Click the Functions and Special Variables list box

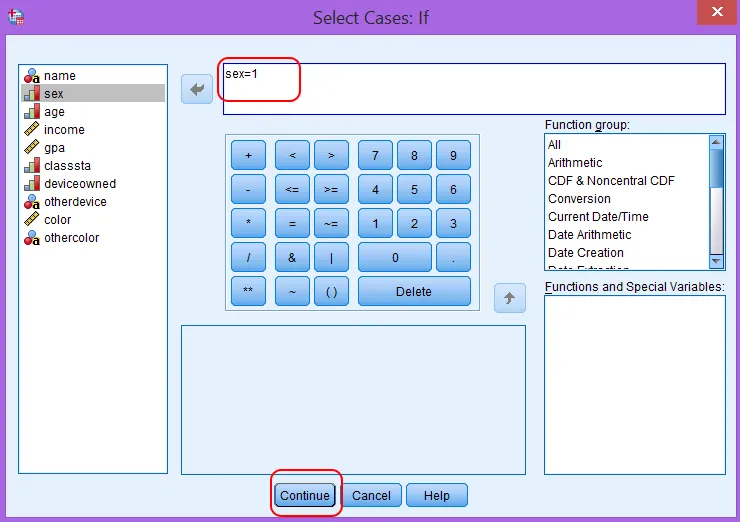tap(635, 385)
